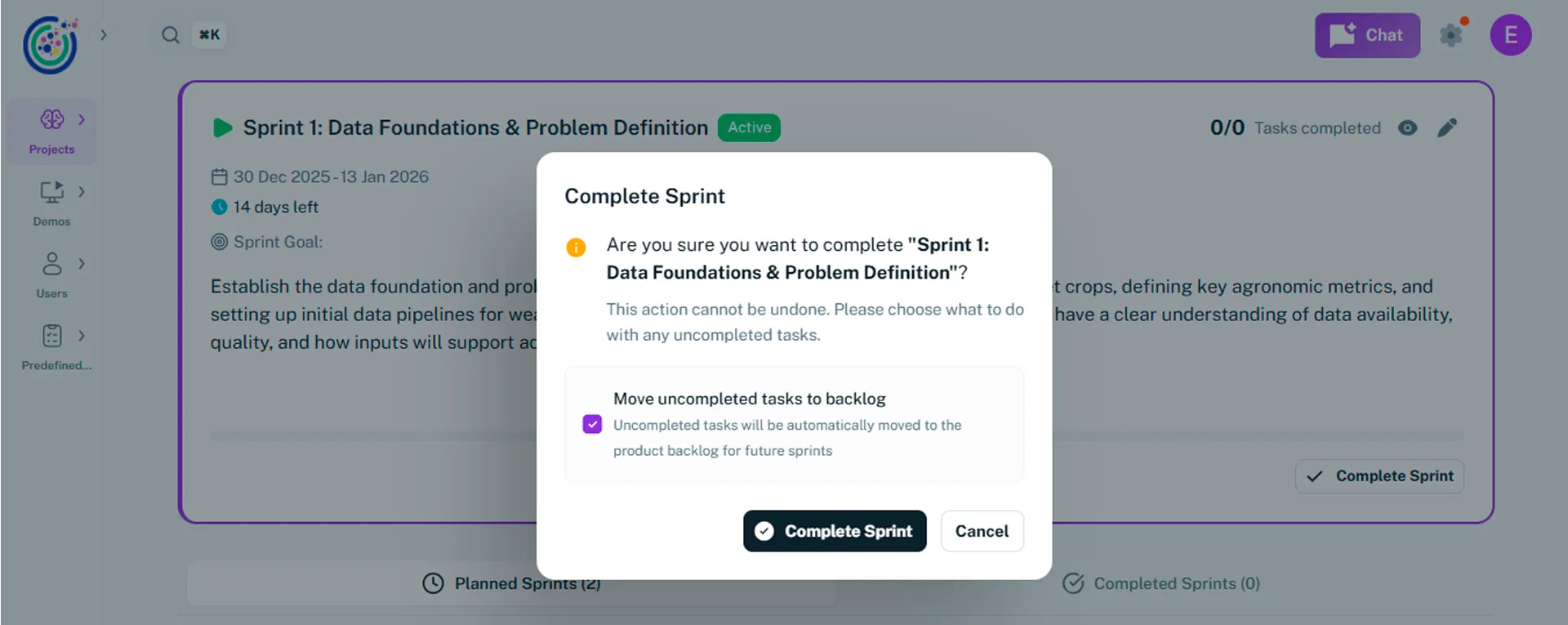Image resolution: width=1568 pixels, height=625 pixels.
Task: Expand the Demos sidebar section
Action: pyautogui.click(x=81, y=191)
